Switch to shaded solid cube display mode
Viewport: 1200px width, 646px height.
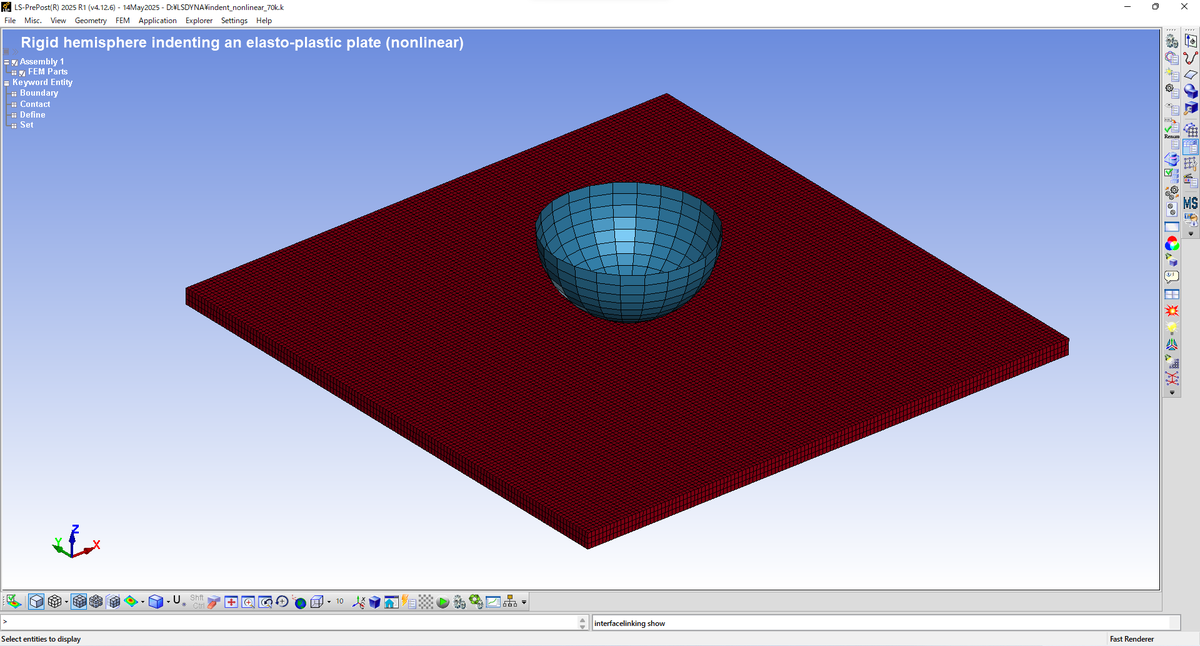36,602
